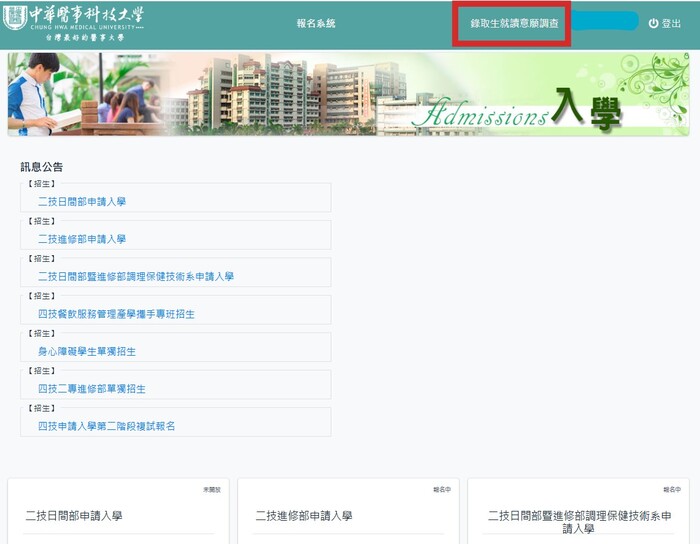Click the 登出 logout button
The width and height of the screenshot is (700, 544).
[665, 24]
